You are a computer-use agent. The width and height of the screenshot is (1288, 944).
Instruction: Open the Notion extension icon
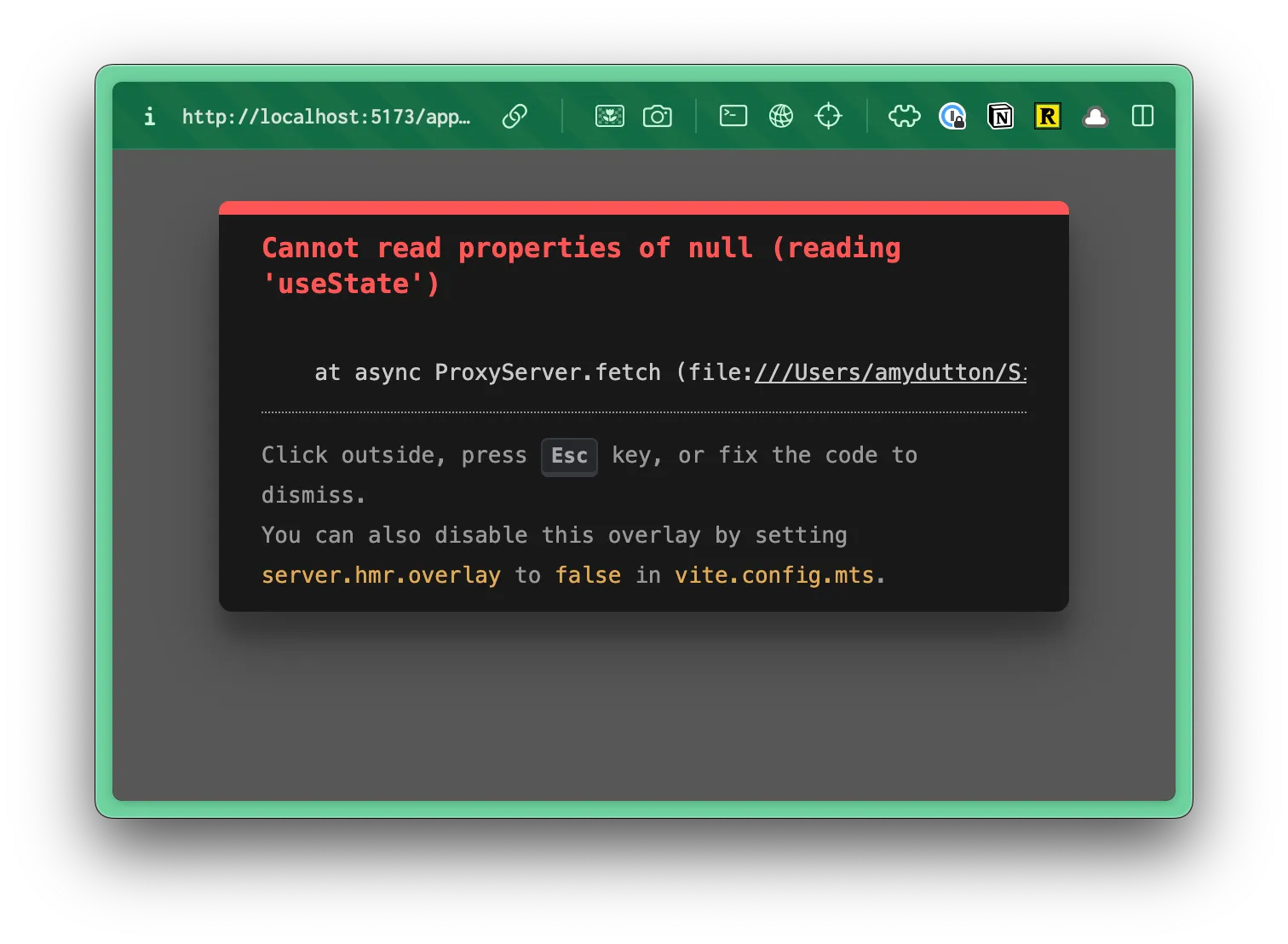click(x=1000, y=116)
